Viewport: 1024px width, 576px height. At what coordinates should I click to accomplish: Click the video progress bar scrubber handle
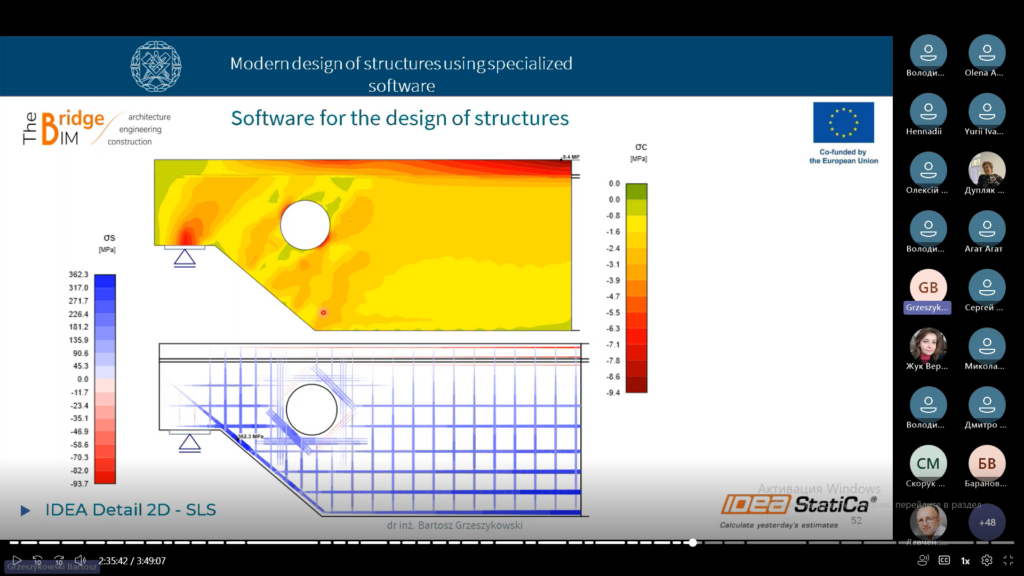[x=692, y=543]
